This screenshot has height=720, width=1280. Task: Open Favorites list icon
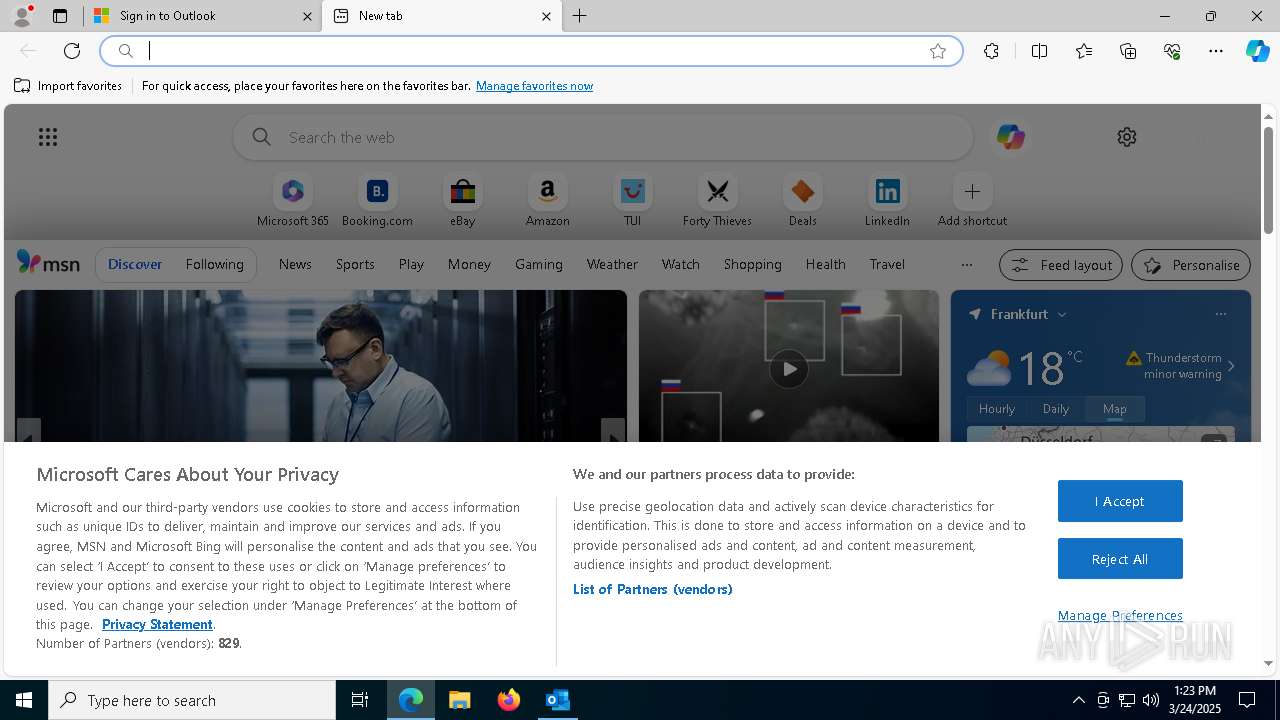point(1084,51)
